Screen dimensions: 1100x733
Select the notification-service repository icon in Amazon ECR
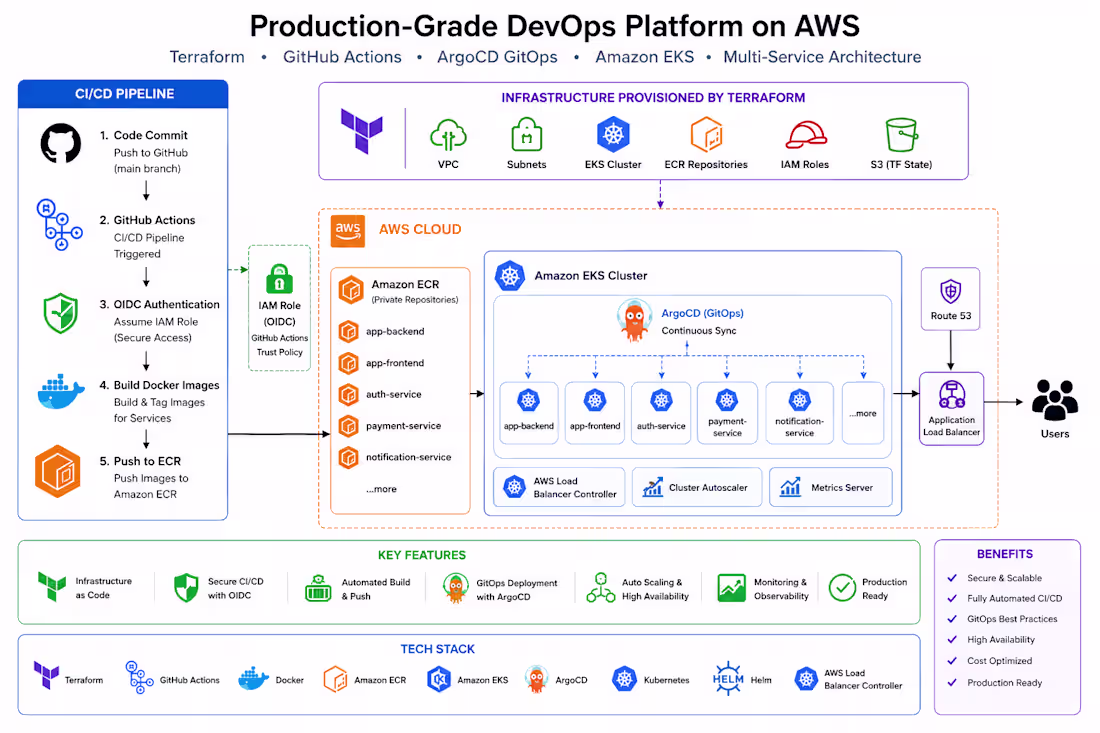click(349, 457)
